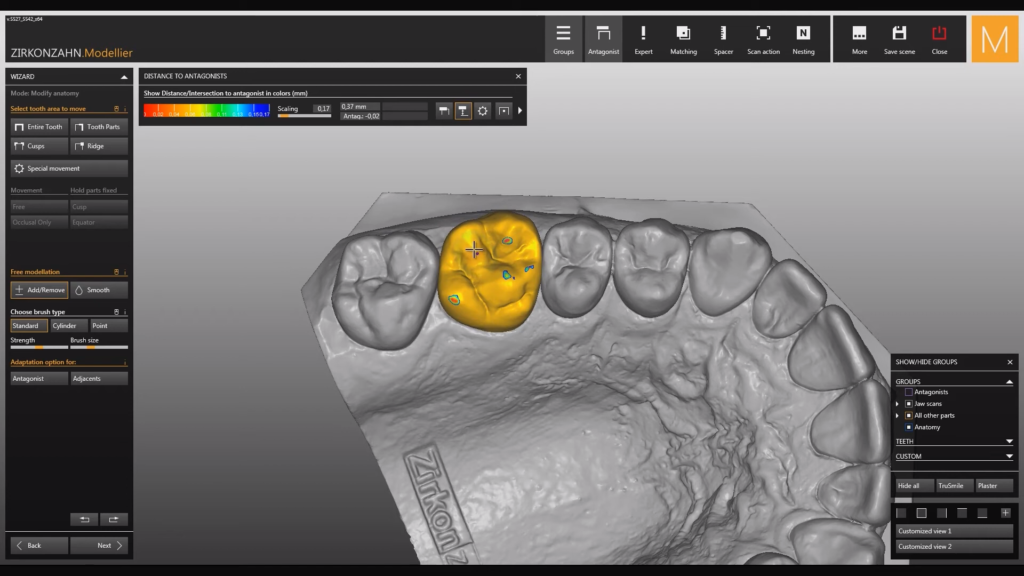Choose Adjacents adaptation option
Screen dimensions: 1024x576
tap(99, 378)
